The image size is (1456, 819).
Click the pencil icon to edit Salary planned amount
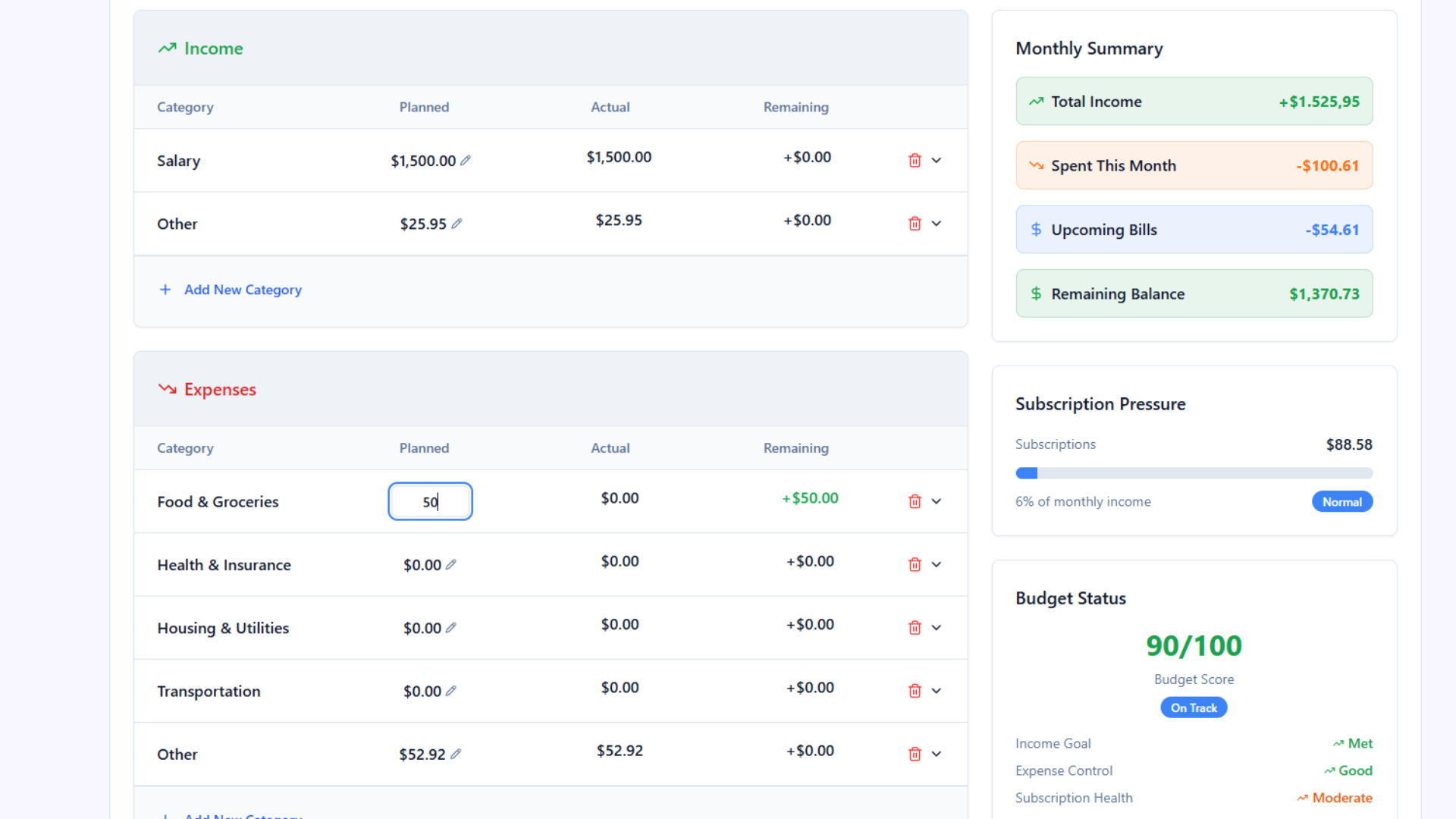click(x=466, y=160)
